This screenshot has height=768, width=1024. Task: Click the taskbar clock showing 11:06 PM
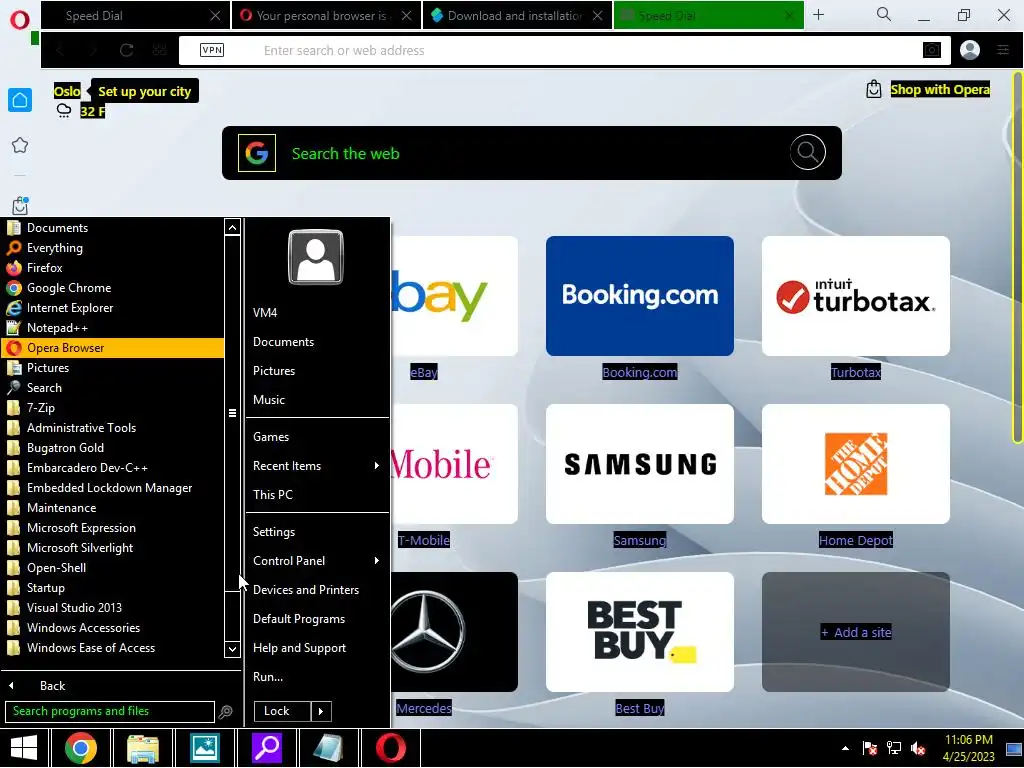coord(969,748)
